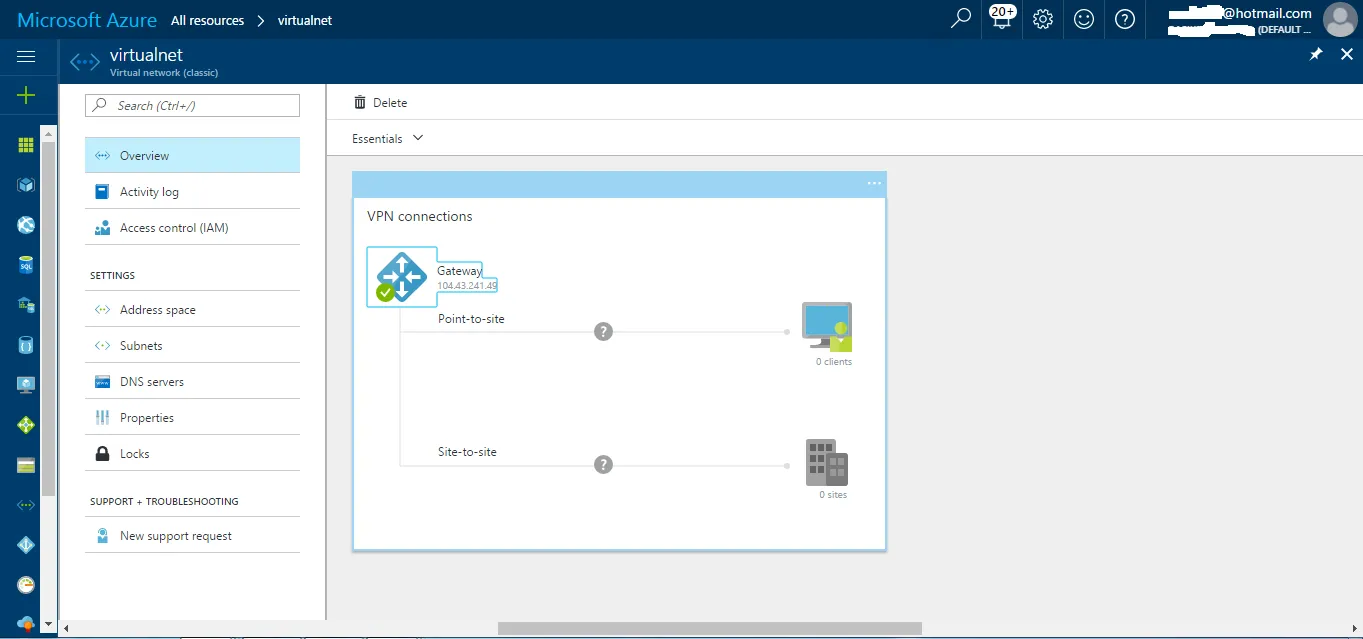This screenshot has width=1363, height=639.
Task: Close the virtualnet blade
Action: coord(1346,54)
